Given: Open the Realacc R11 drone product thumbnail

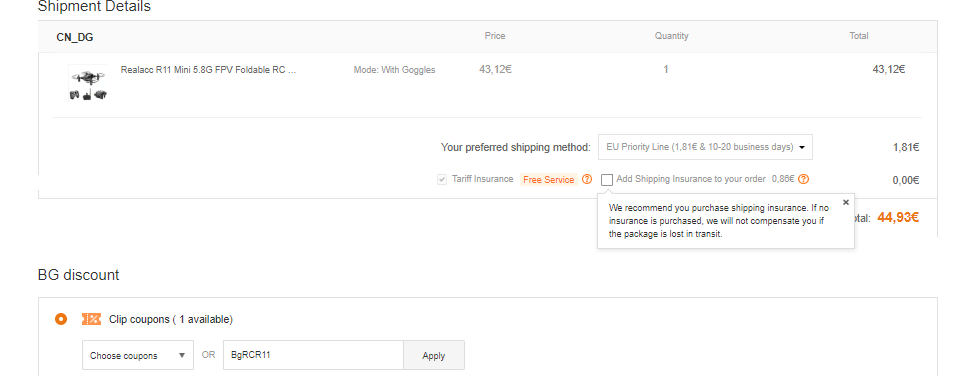Looking at the screenshot, I should [87, 83].
